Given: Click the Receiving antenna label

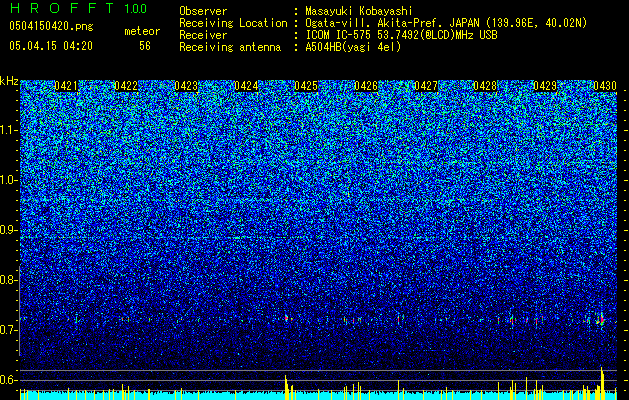Looking at the screenshot, I should 230,47.
